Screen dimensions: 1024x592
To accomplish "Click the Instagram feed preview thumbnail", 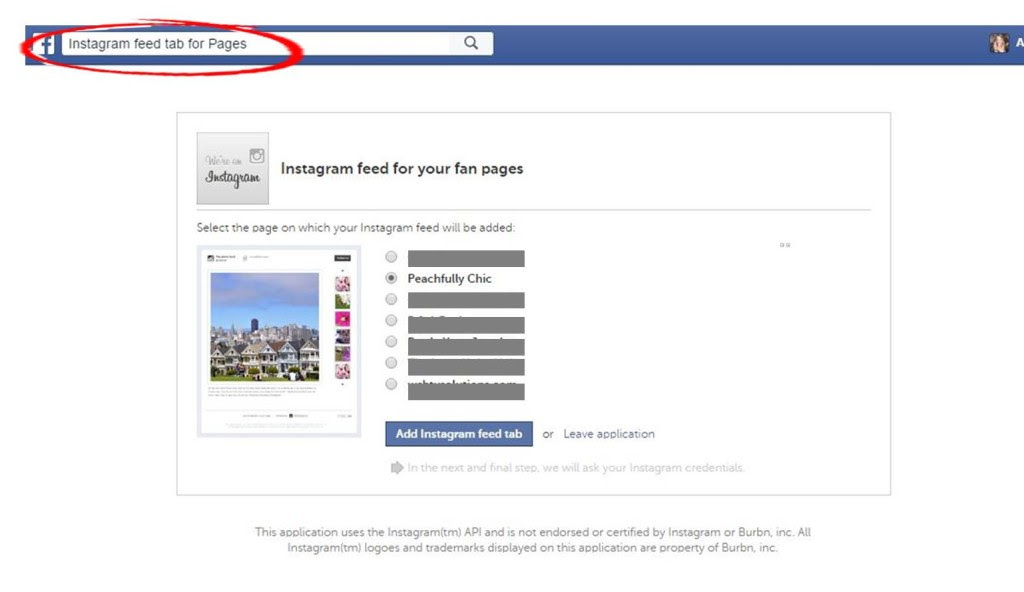I will (279, 341).
